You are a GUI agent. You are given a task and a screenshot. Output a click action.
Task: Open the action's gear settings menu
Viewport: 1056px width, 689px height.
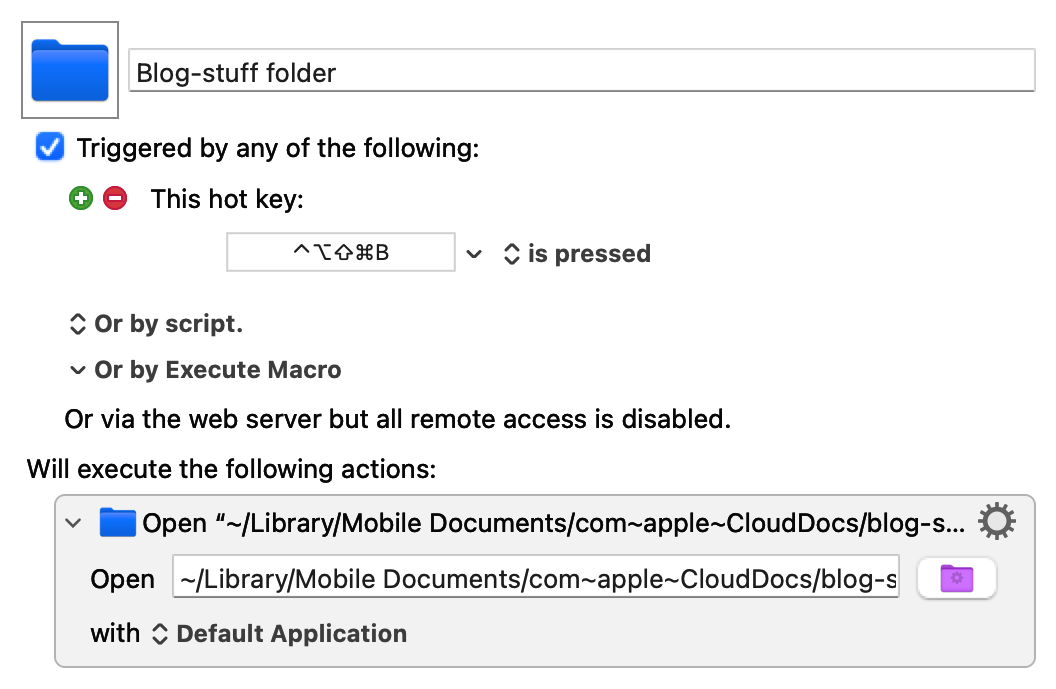996,521
